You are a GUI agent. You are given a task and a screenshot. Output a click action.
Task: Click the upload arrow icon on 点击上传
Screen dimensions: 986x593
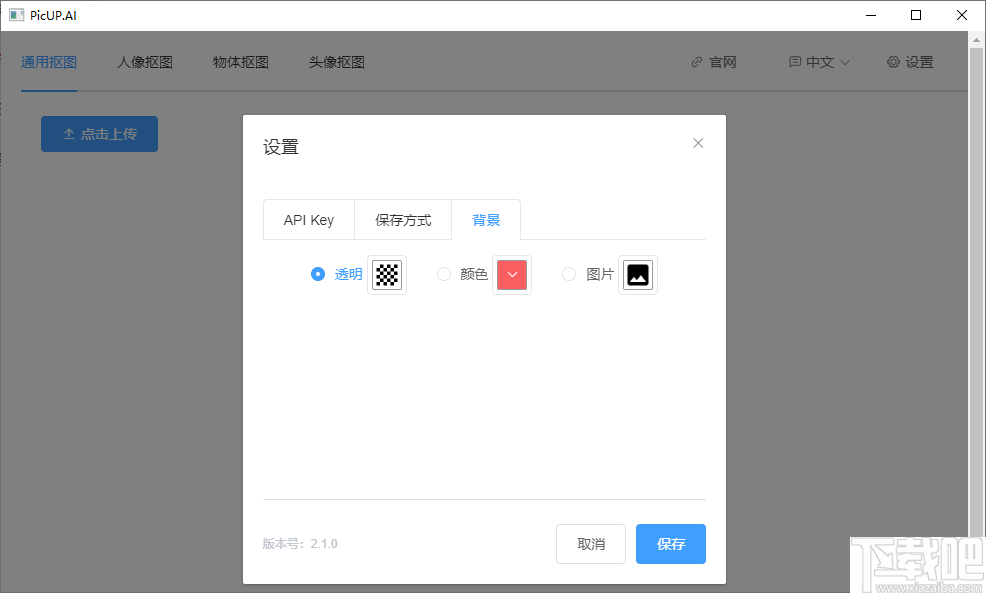tap(66, 133)
